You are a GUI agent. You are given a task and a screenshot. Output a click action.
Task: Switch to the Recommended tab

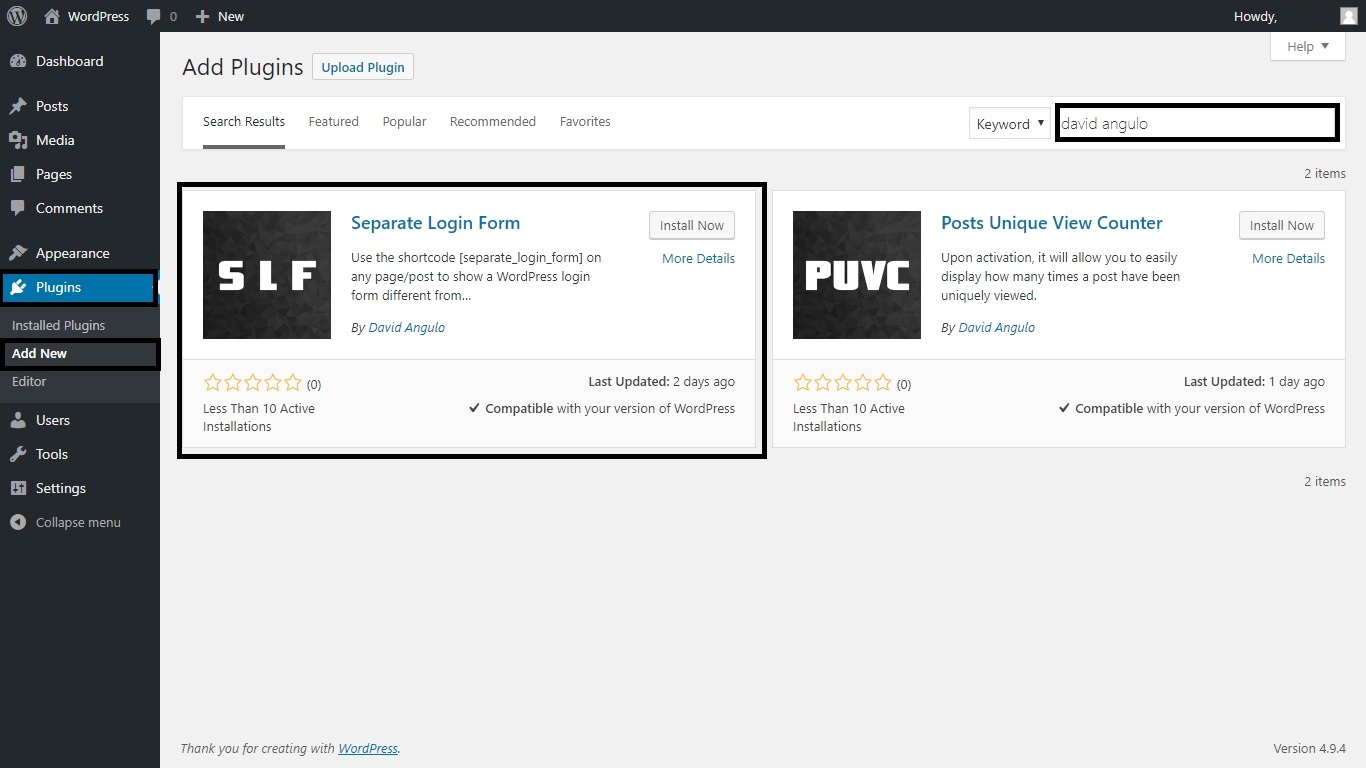(493, 122)
